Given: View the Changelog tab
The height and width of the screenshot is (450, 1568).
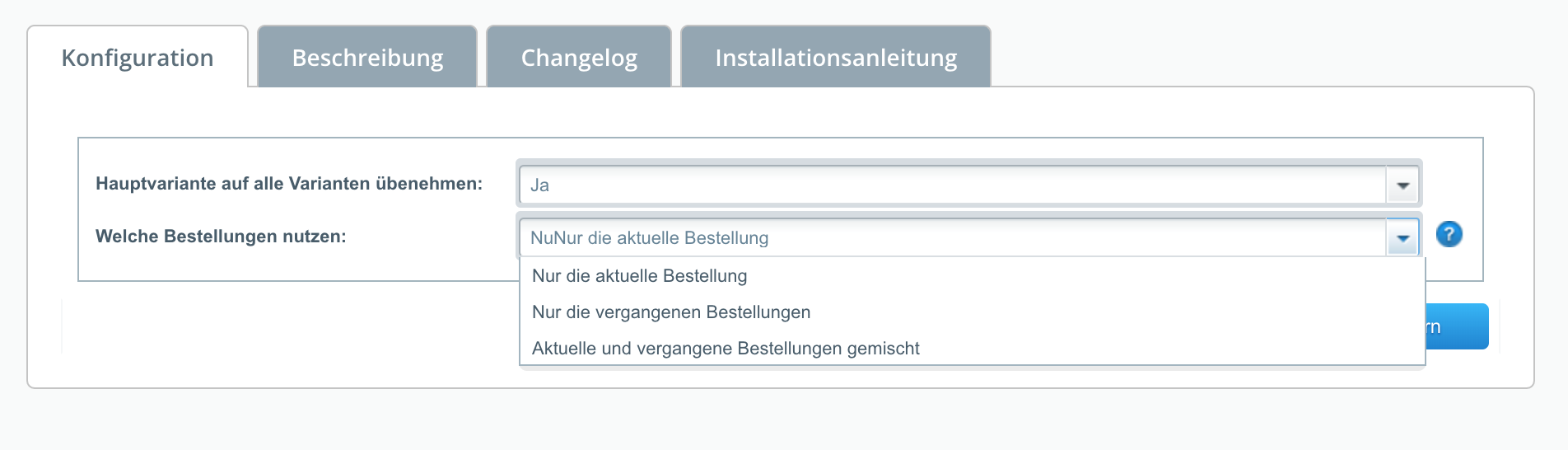Looking at the screenshot, I should pyautogui.click(x=579, y=58).
